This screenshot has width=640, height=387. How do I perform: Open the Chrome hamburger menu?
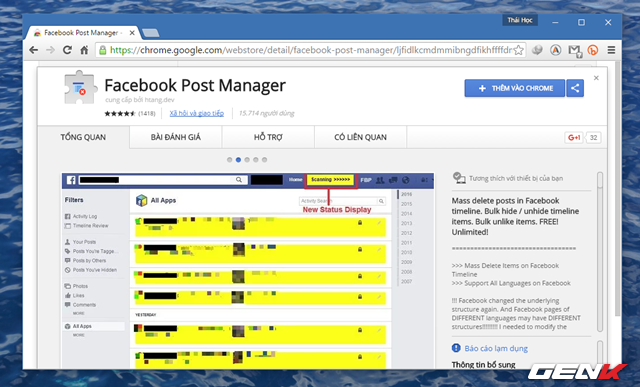(611, 50)
